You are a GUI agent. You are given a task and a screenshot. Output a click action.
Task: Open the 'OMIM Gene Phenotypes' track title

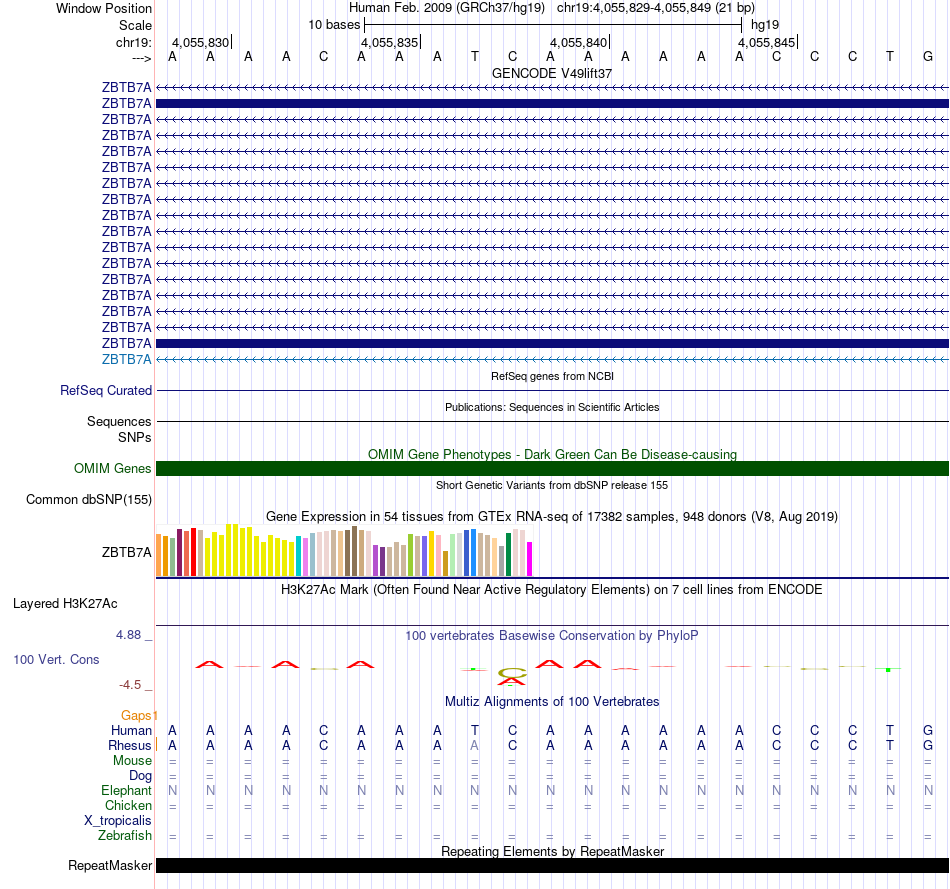point(552,454)
